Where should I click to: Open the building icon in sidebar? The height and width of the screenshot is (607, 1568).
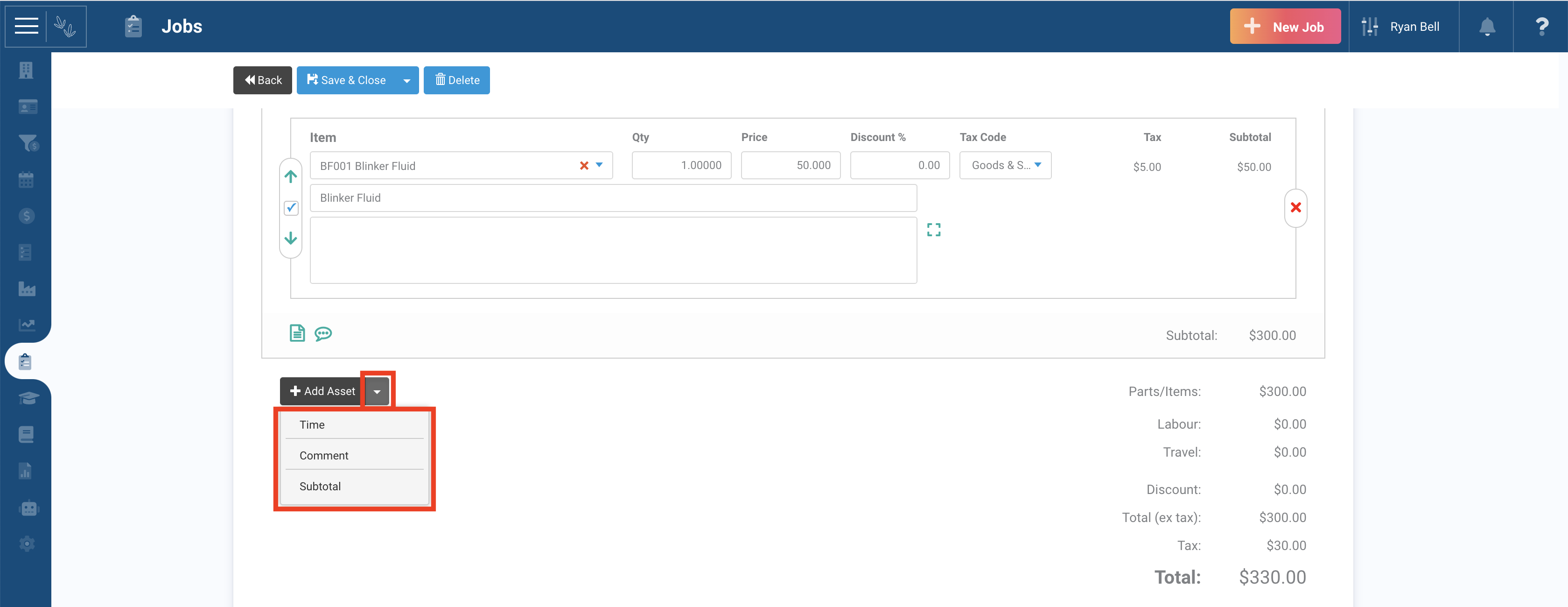click(x=26, y=71)
